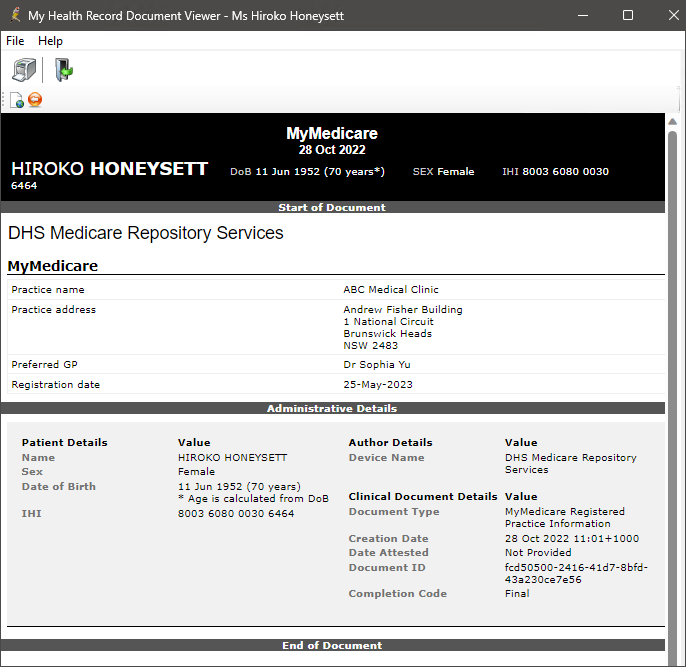Click the IHI 8003 6080 0030 banner text
686x667 pixels.
555,171
